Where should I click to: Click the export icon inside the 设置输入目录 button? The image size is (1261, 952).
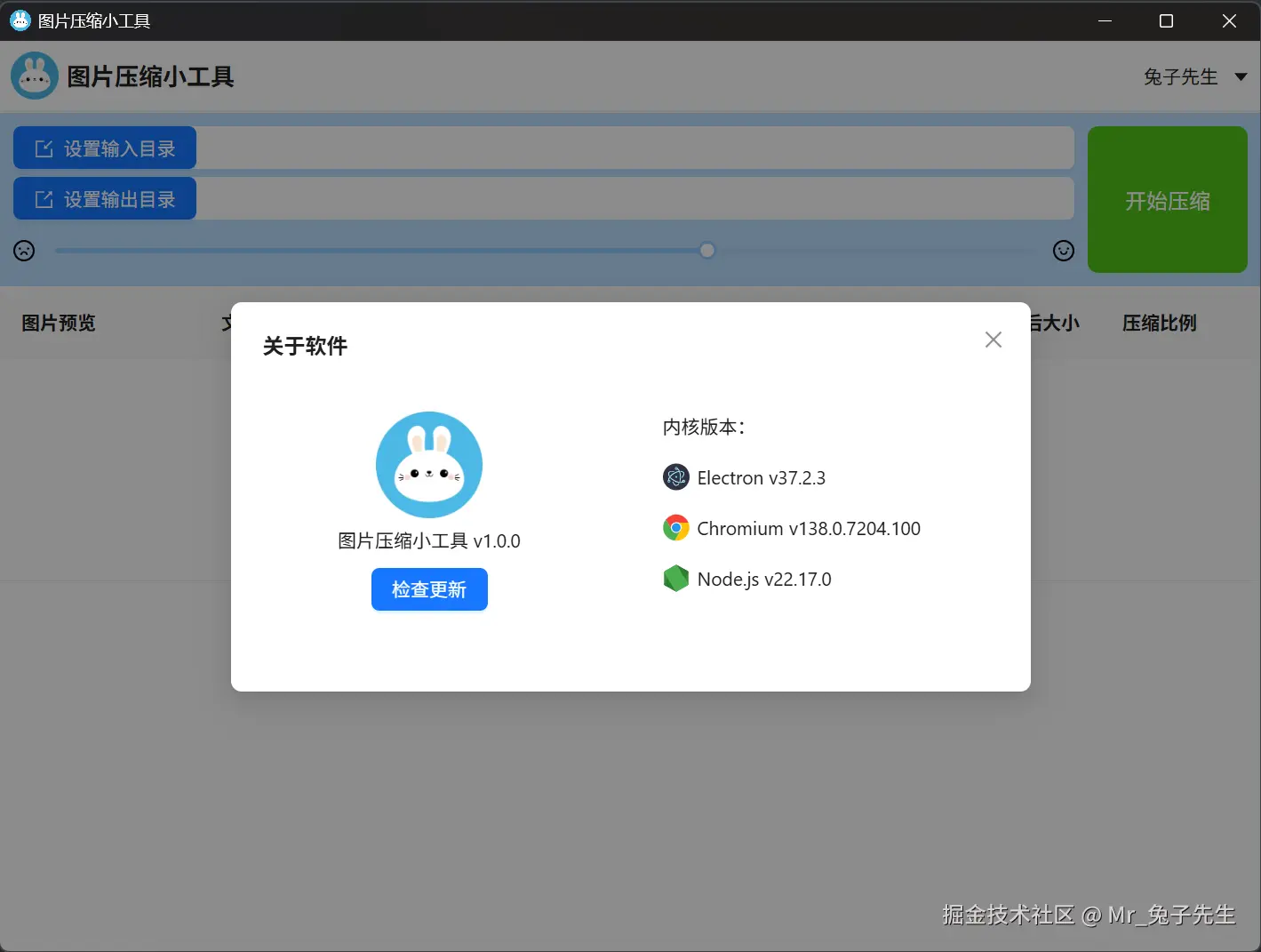(x=43, y=148)
